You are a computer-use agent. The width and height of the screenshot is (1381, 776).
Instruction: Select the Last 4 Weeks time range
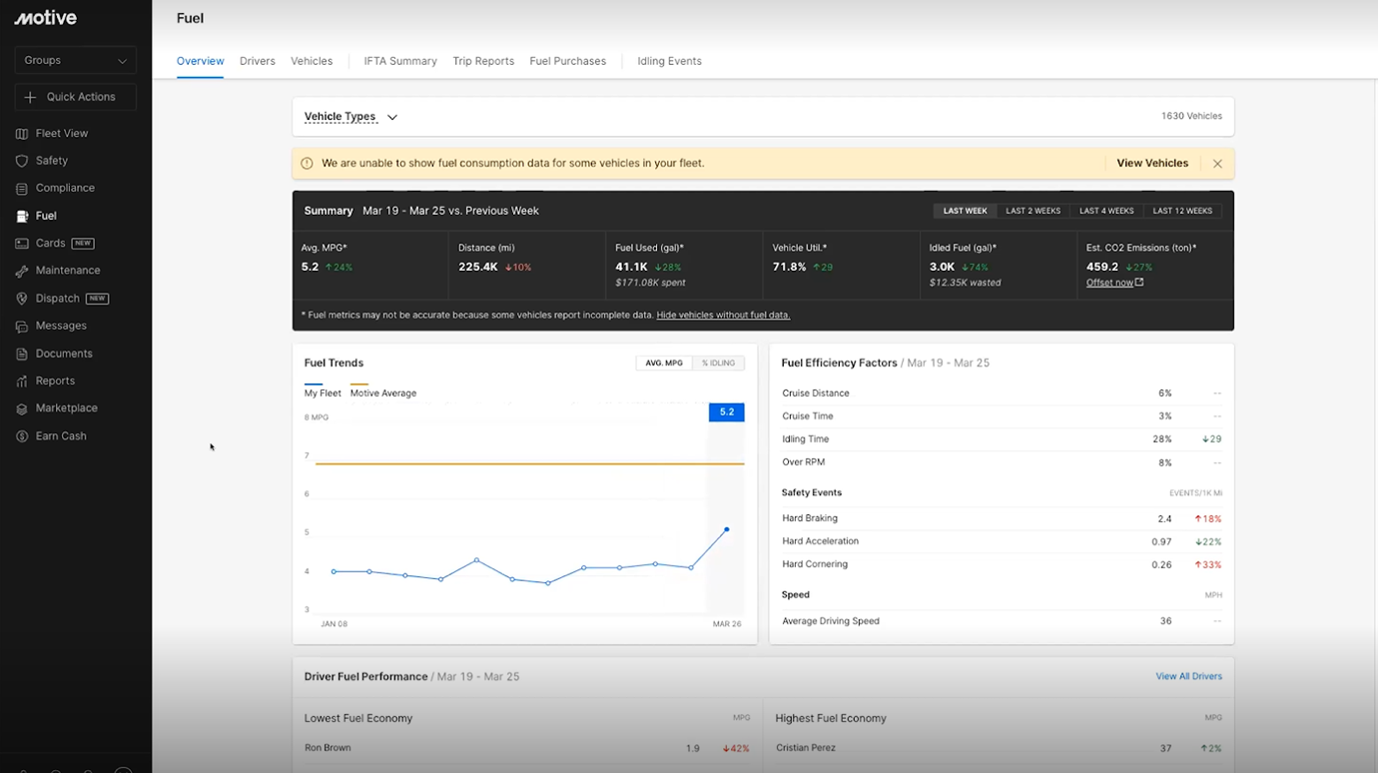point(1106,211)
